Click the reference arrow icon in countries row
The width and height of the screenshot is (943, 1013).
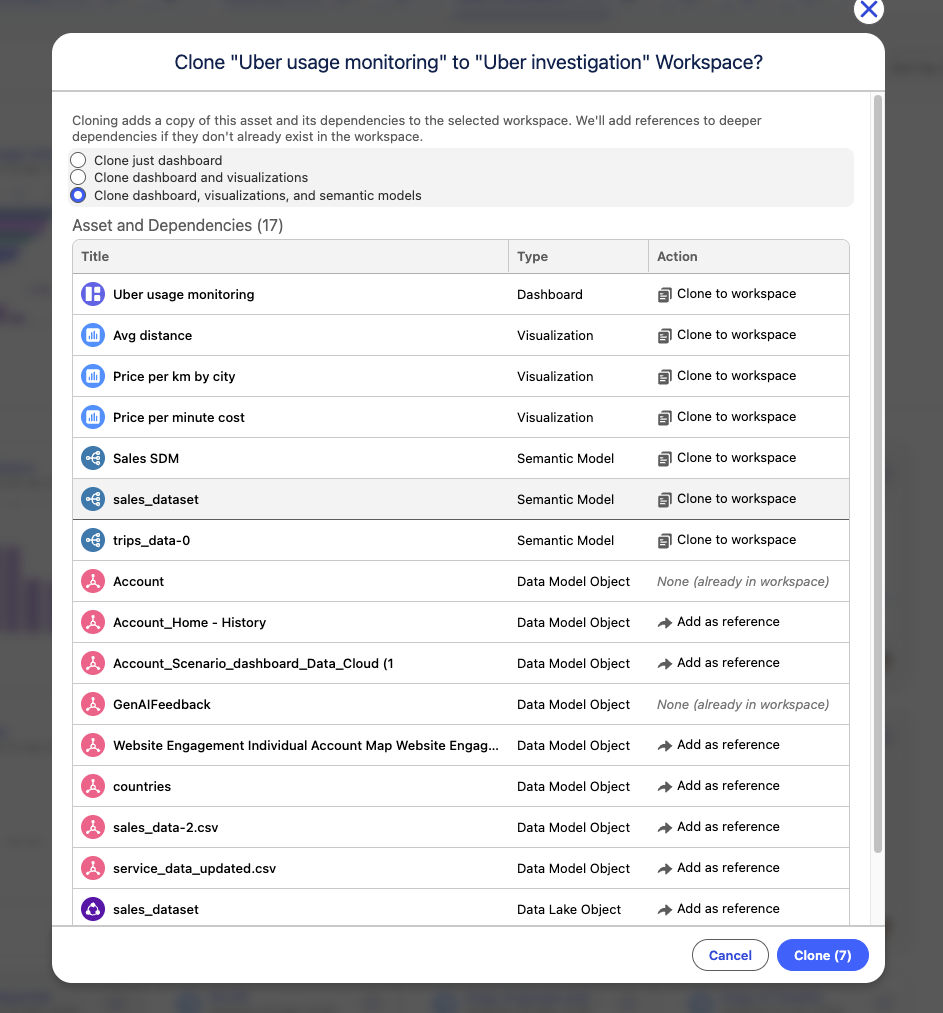(665, 786)
